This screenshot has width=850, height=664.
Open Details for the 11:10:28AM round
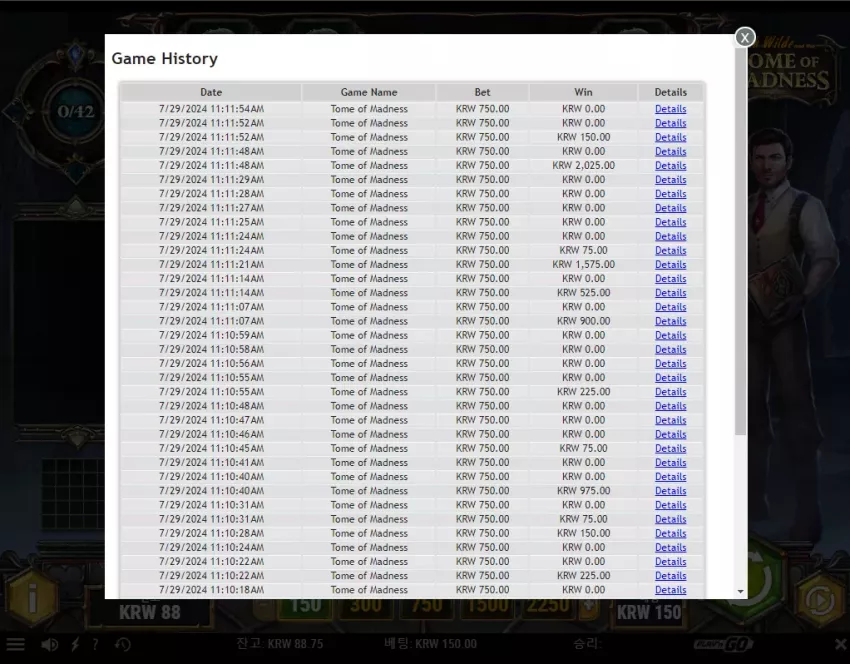pyautogui.click(x=671, y=533)
